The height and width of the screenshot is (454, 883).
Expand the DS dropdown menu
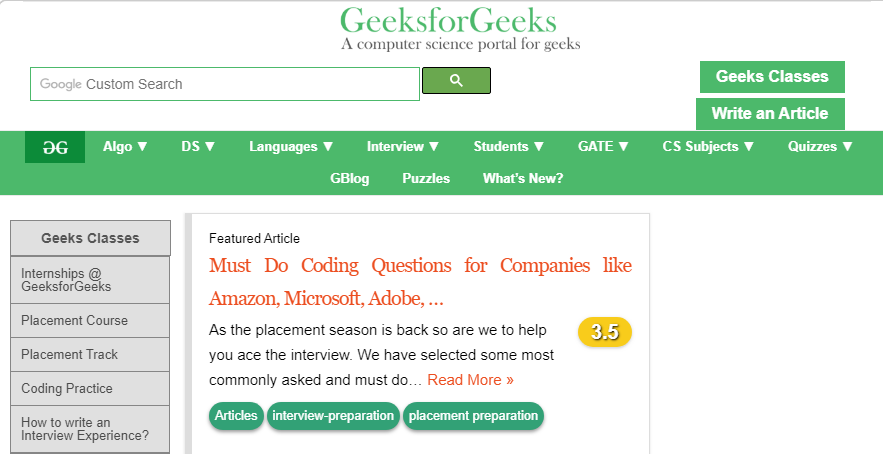[x=198, y=146]
